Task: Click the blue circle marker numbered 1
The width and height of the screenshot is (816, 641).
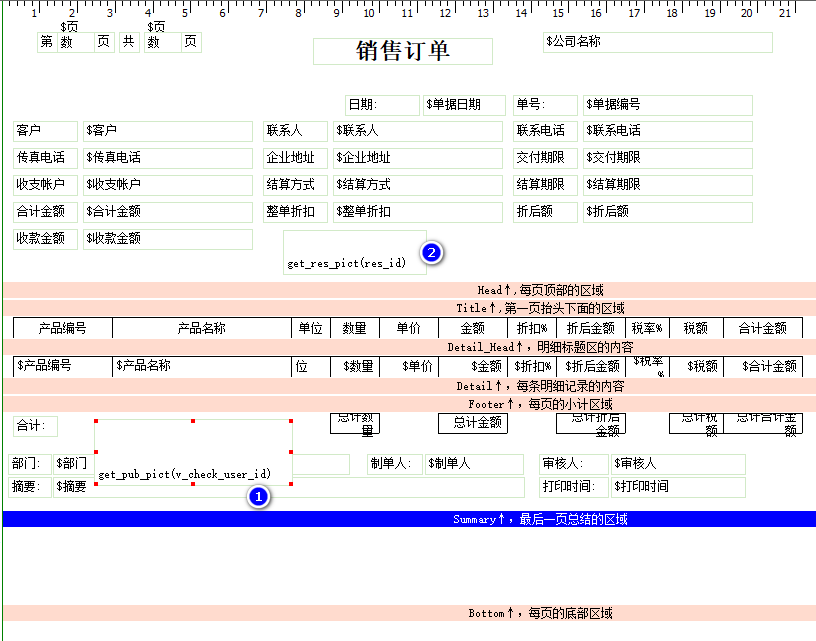Action: (x=258, y=496)
